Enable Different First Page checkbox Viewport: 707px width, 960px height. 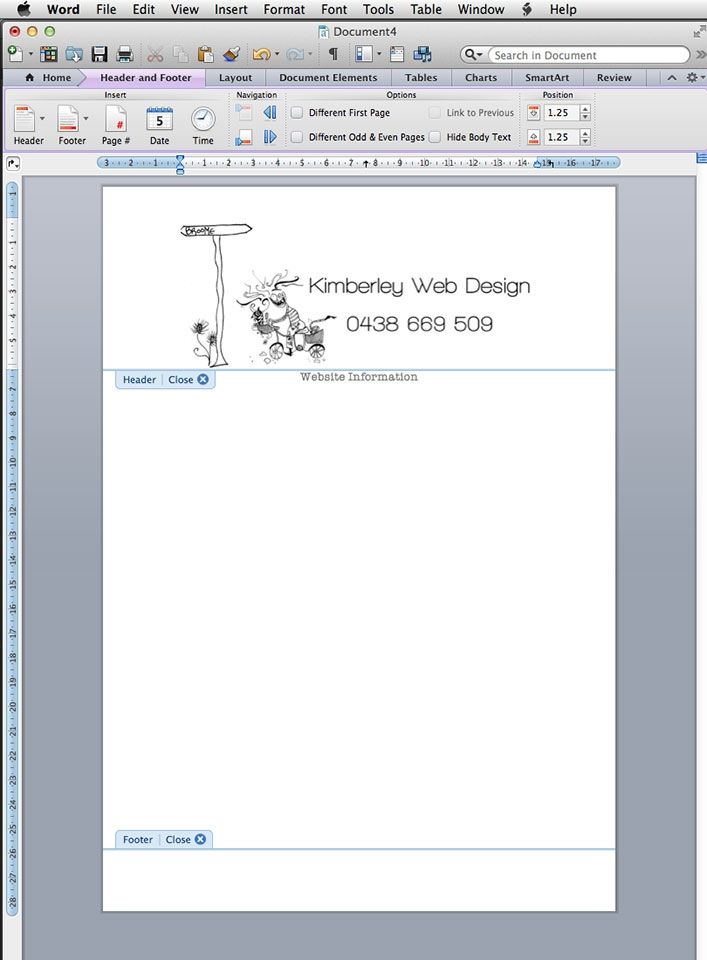(296, 113)
